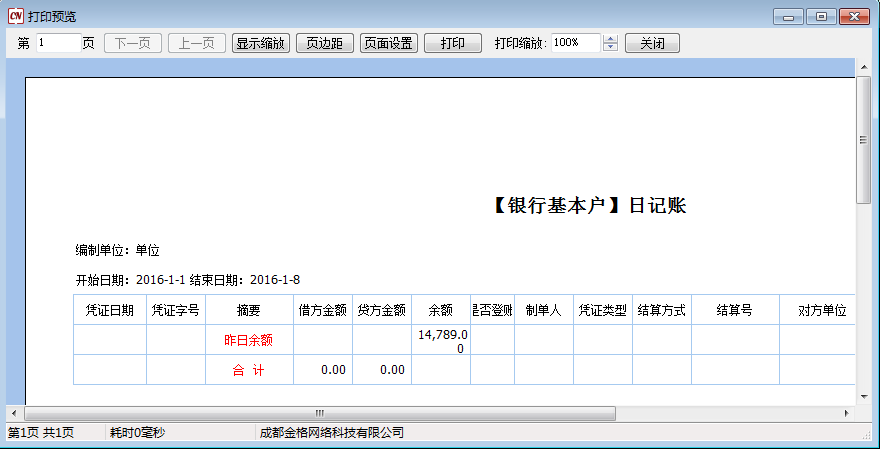Click the 显示缩放 button
880x449 pixels.
(x=261, y=43)
